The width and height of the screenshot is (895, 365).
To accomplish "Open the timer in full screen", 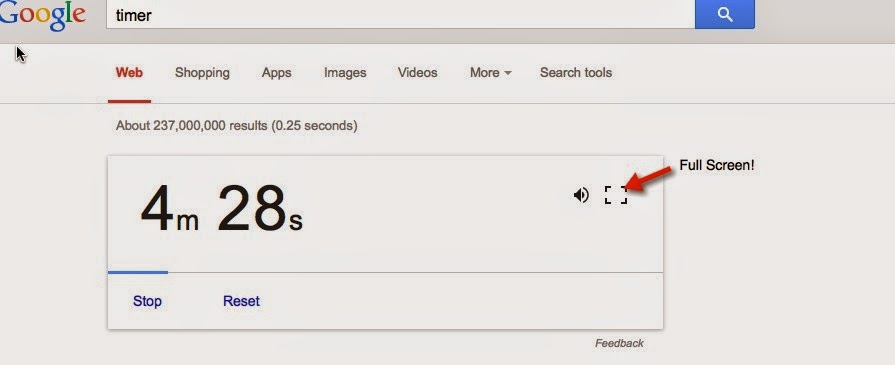I will coord(616,195).
